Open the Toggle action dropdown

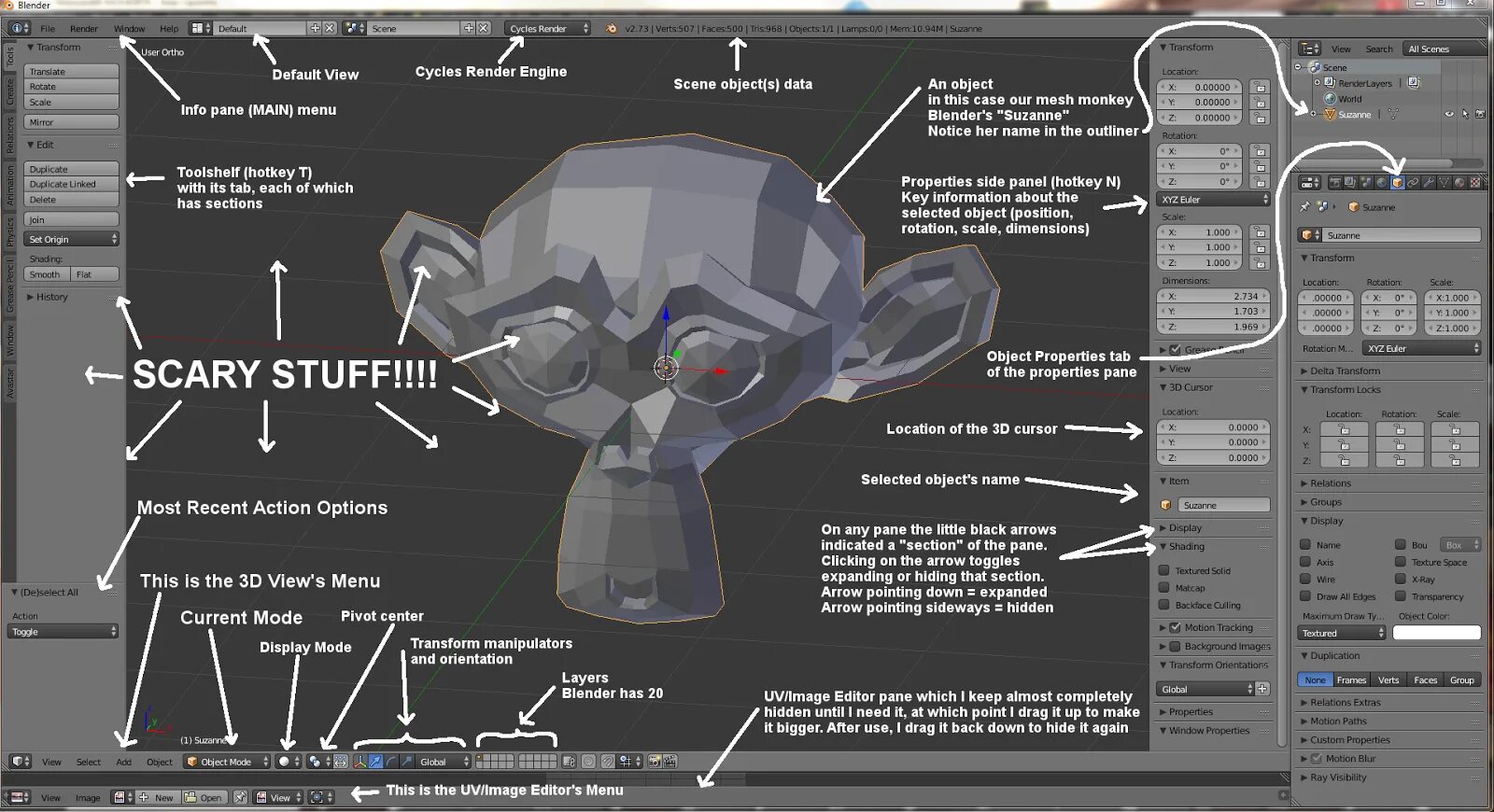coord(63,632)
